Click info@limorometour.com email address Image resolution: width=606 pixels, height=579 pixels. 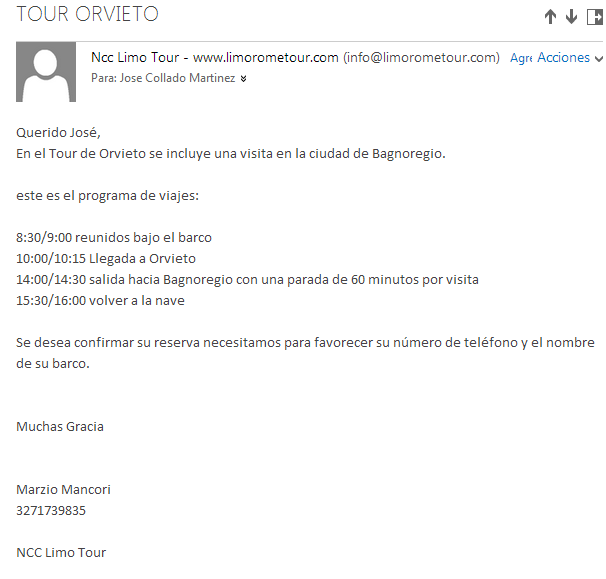421,58
